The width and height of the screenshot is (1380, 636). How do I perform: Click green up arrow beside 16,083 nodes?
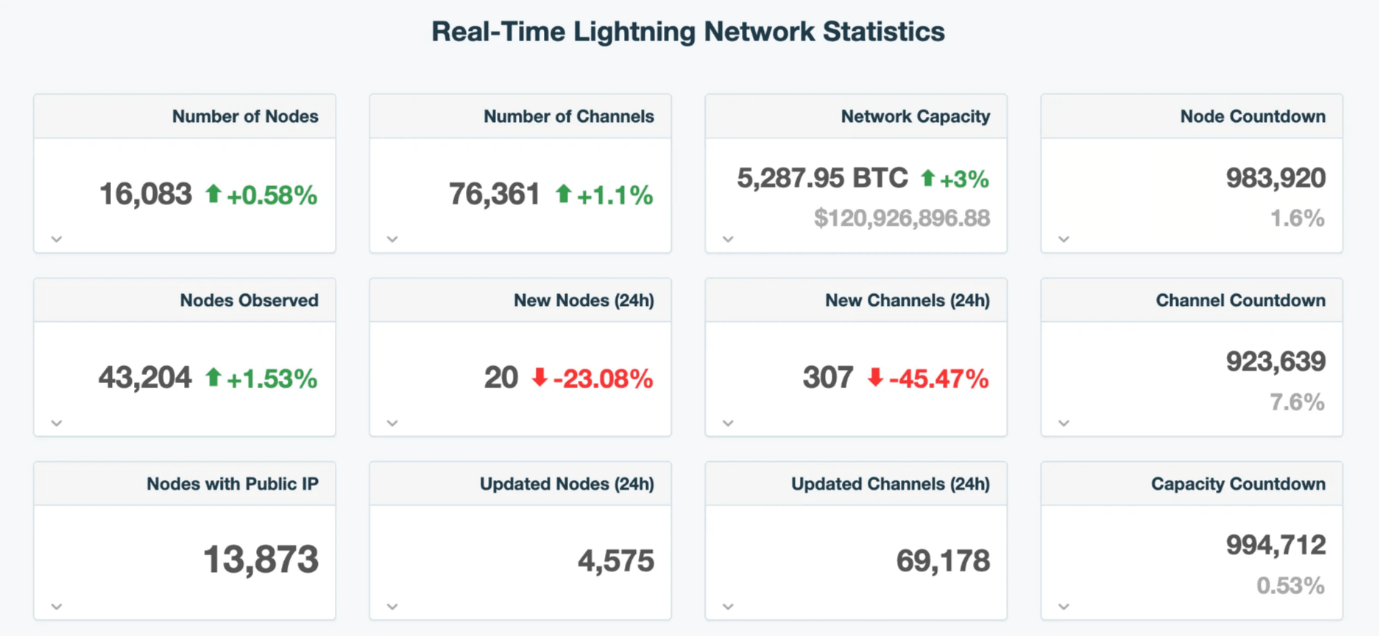click(x=213, y=194)
